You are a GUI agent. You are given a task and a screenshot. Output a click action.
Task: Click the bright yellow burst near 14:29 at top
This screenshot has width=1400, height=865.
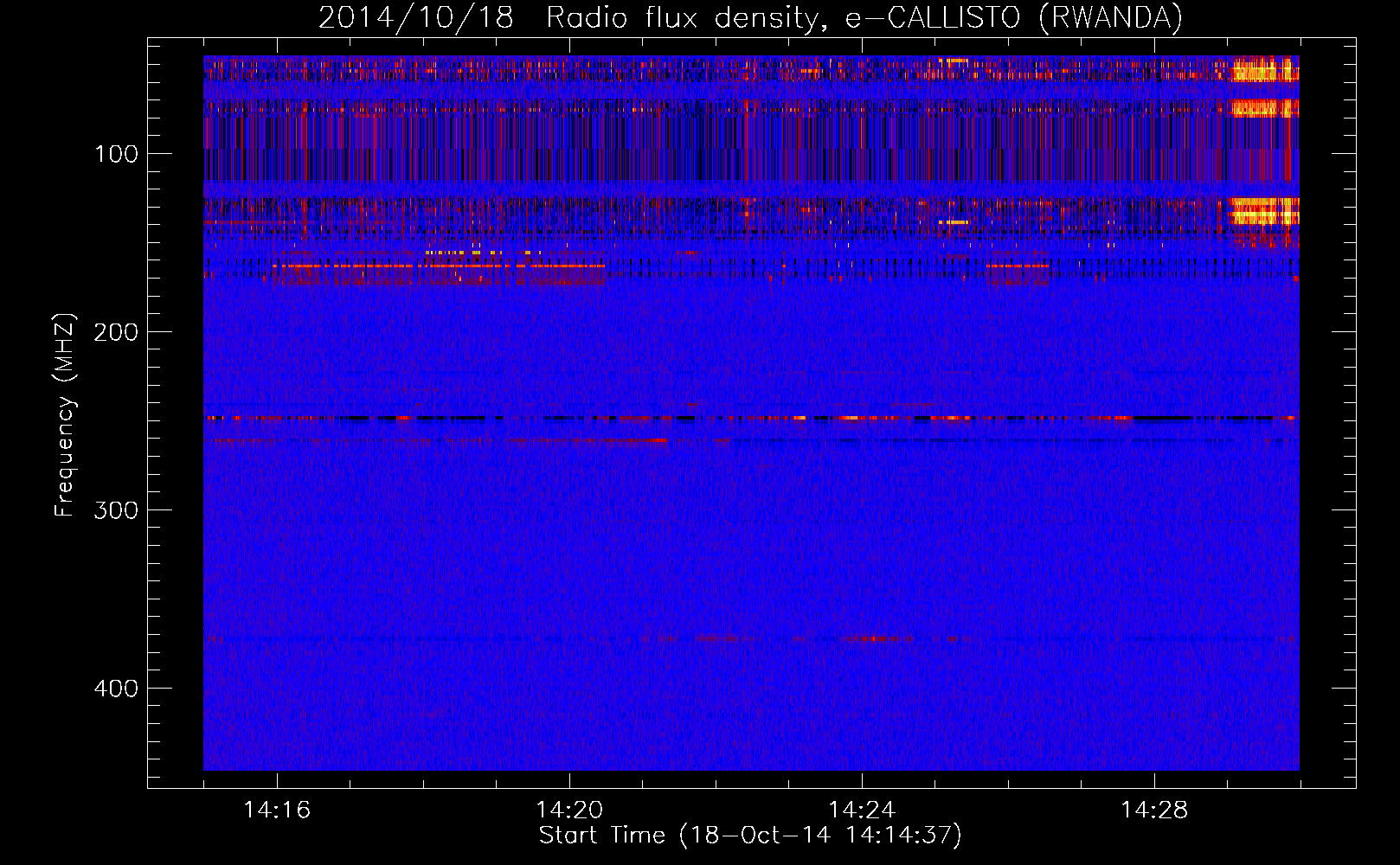[1264, 69]
